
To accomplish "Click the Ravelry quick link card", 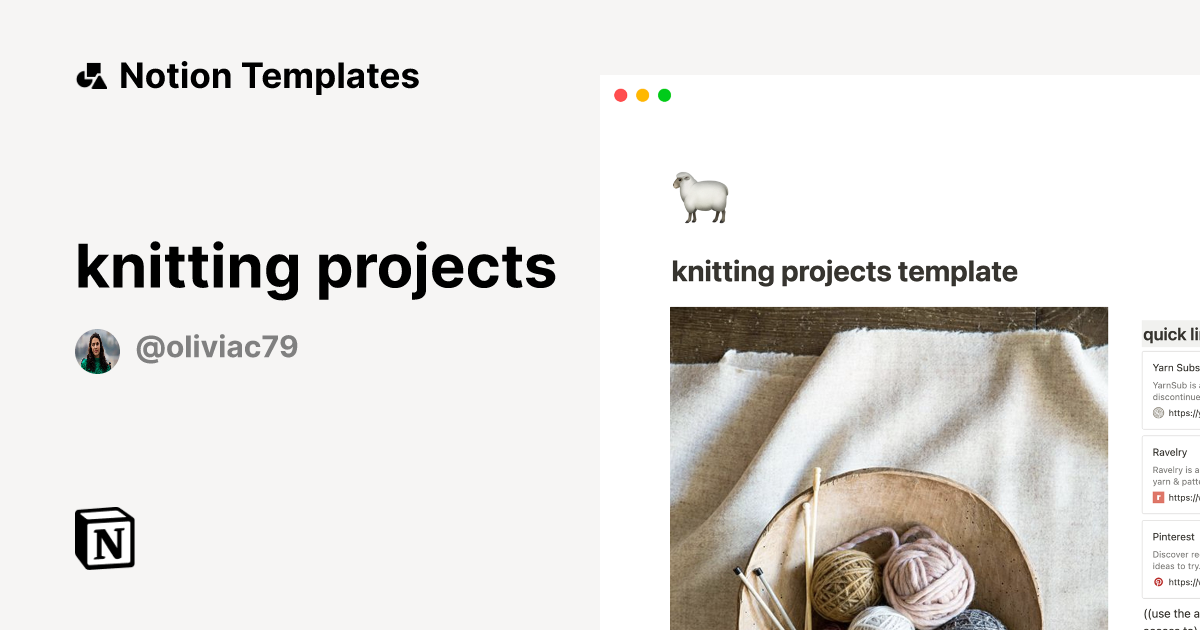I will (1175, 472).
